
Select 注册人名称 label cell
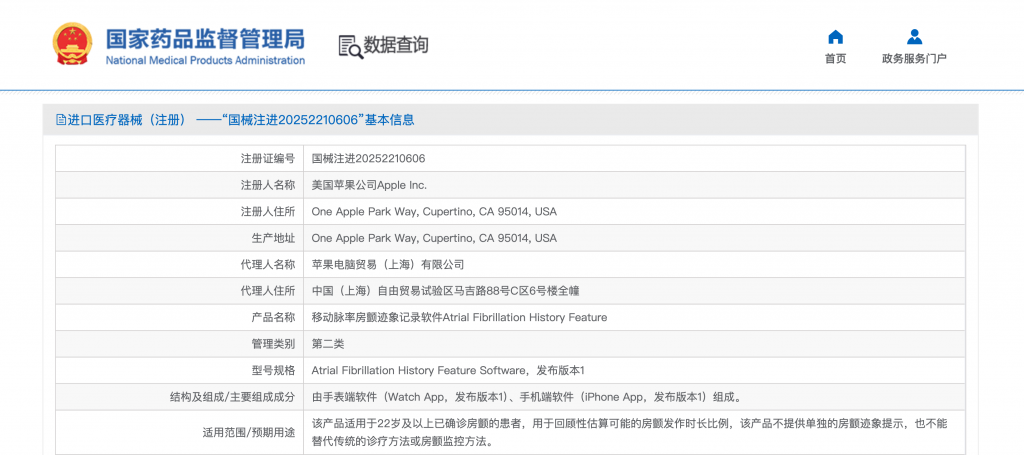(179, 185)
